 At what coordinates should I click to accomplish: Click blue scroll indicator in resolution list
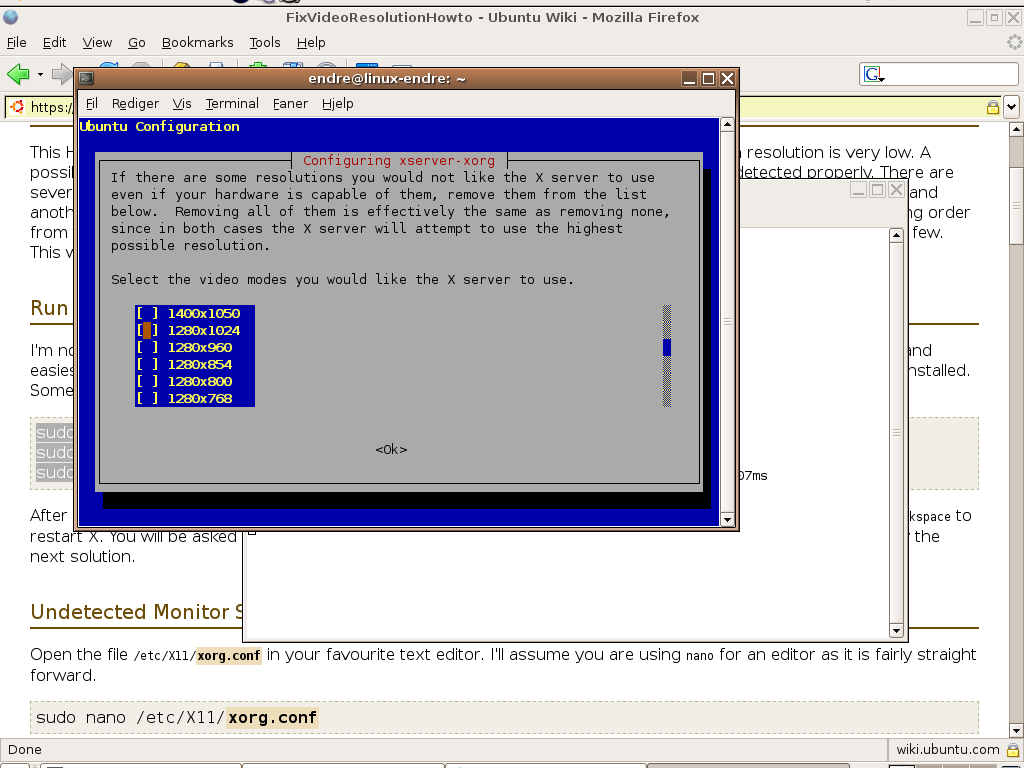667,347
